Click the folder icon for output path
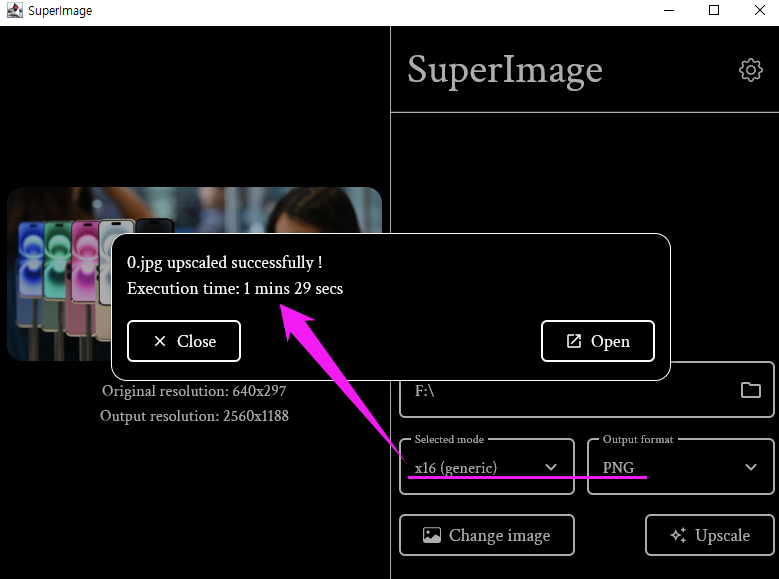 [750, 390]
